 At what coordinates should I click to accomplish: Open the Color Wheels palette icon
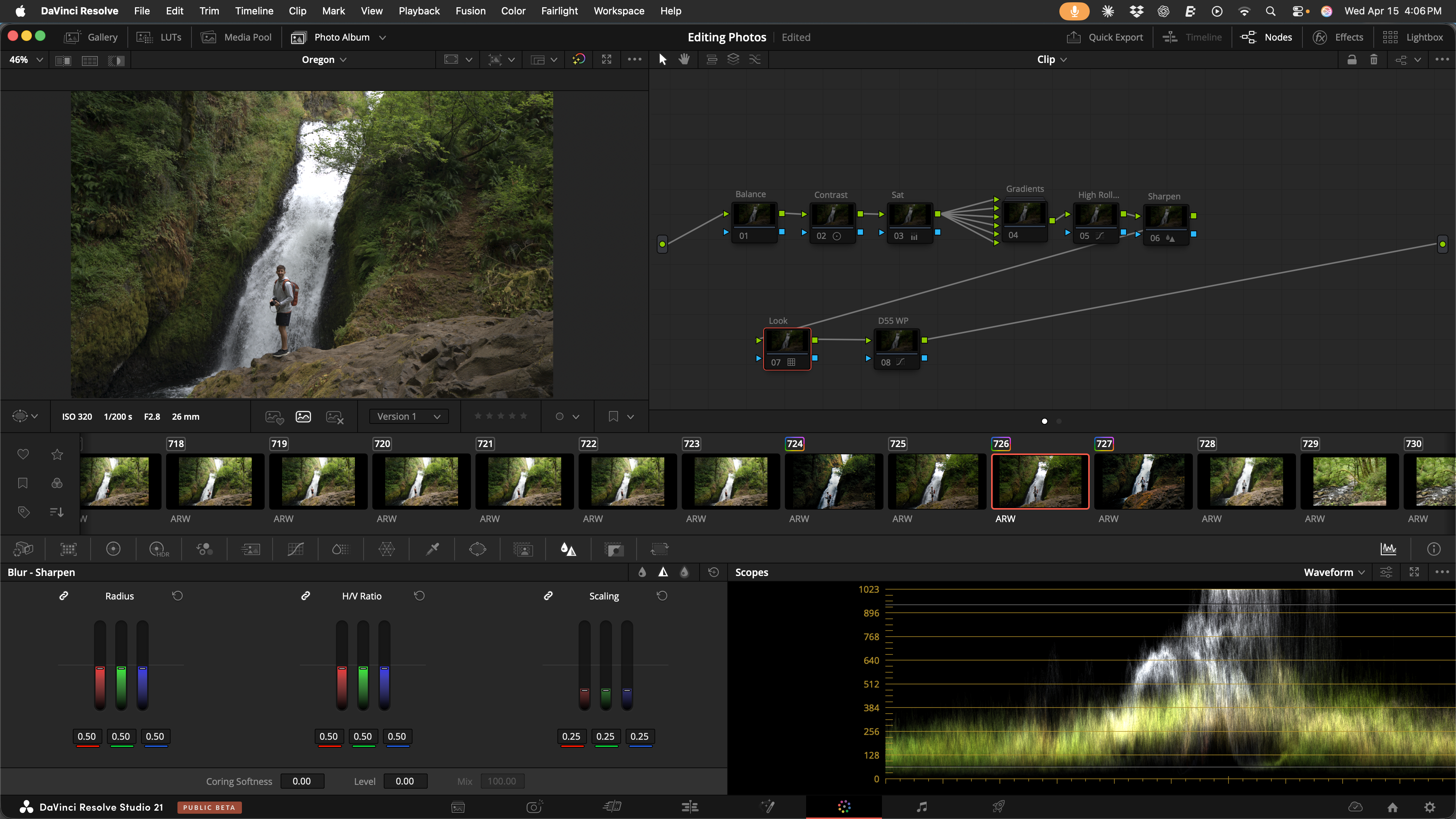point(113,549)
